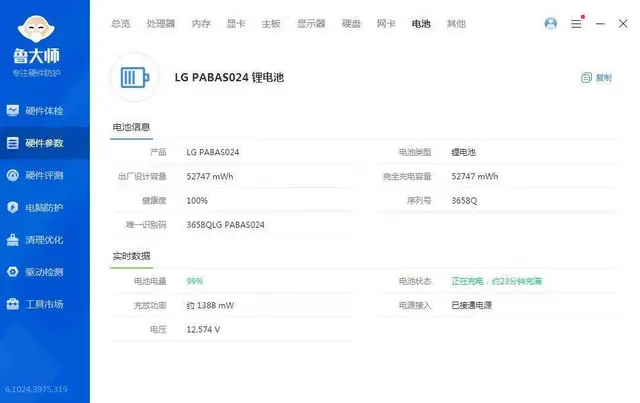The height and width of the screenshot is (403, 640).
Task: Open 清理优化 in the sidebar
Action: click(x=45, y=240)
